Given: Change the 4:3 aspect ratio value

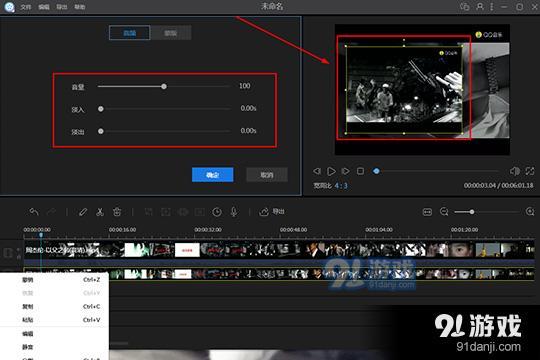Looking at the screenshot, I should 341,186.
